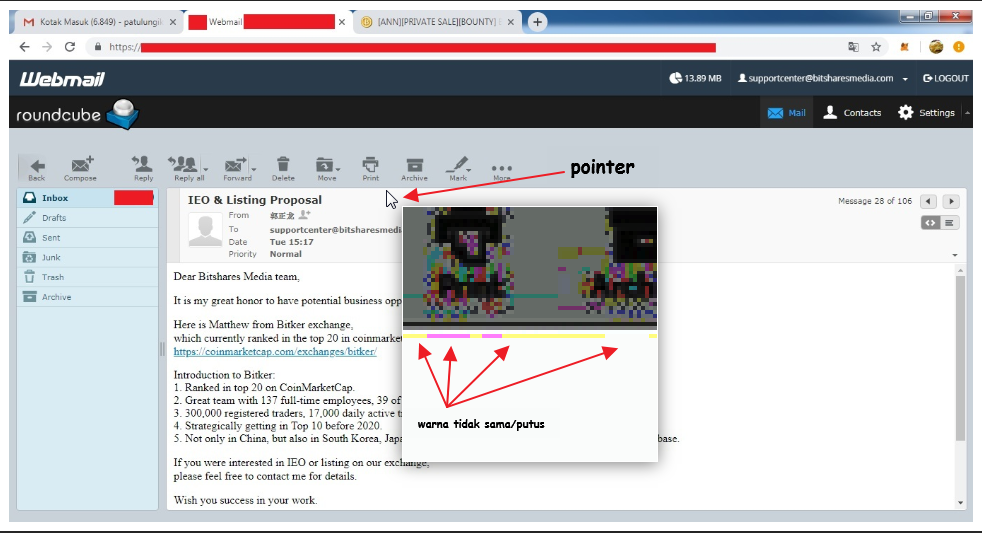Click the browser back arrow

tap(24, 47)
